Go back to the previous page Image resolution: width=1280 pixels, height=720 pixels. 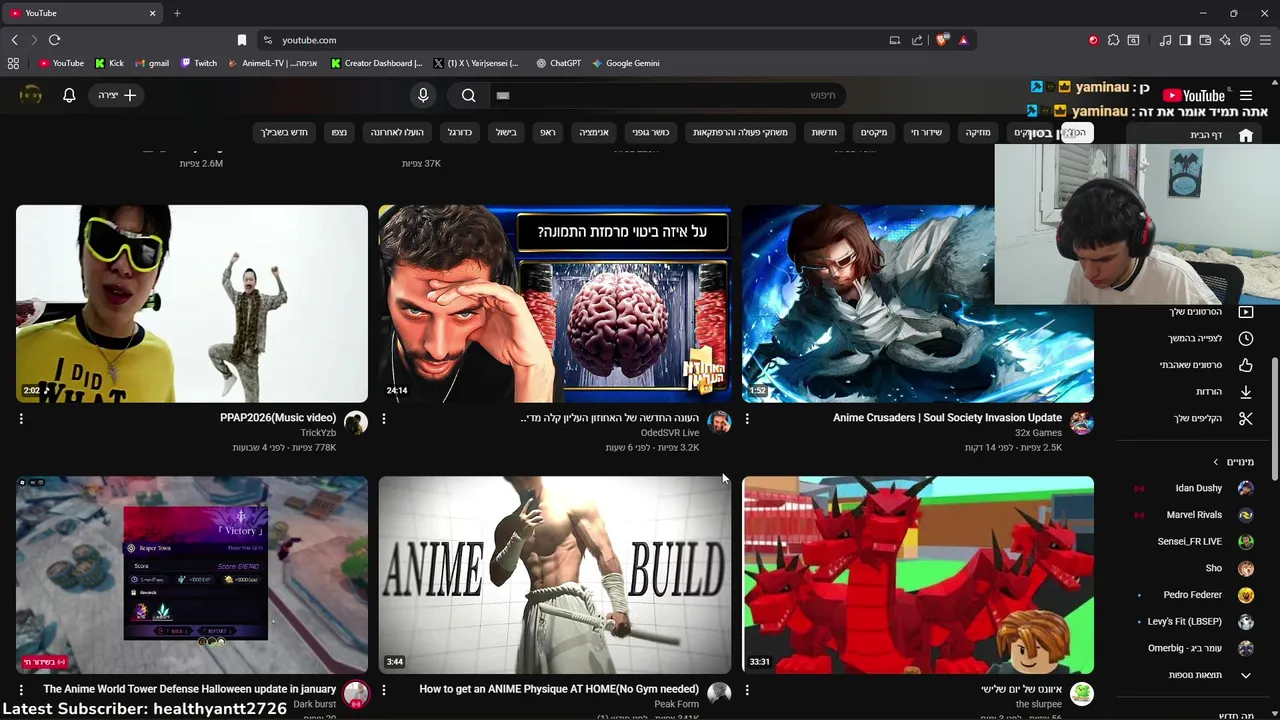(14, 40)
